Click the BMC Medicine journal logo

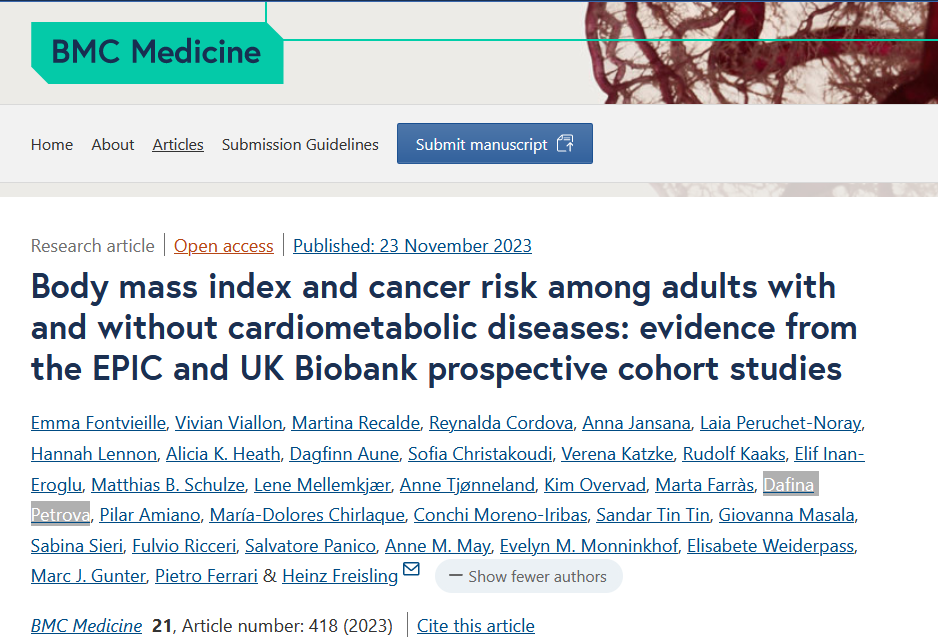point(156,52)
